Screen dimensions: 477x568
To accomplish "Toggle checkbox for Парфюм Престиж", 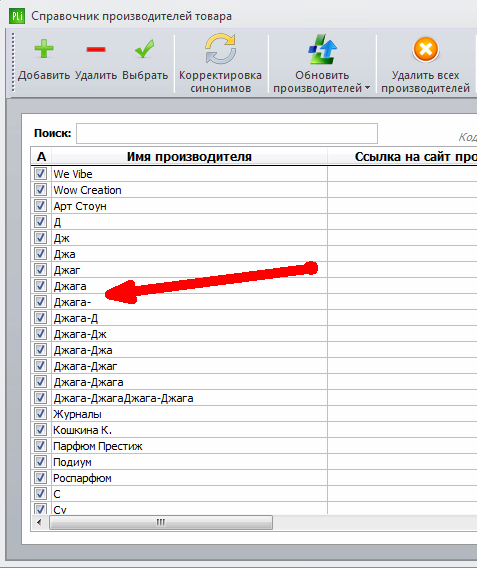I will click(x=40, y=445).
